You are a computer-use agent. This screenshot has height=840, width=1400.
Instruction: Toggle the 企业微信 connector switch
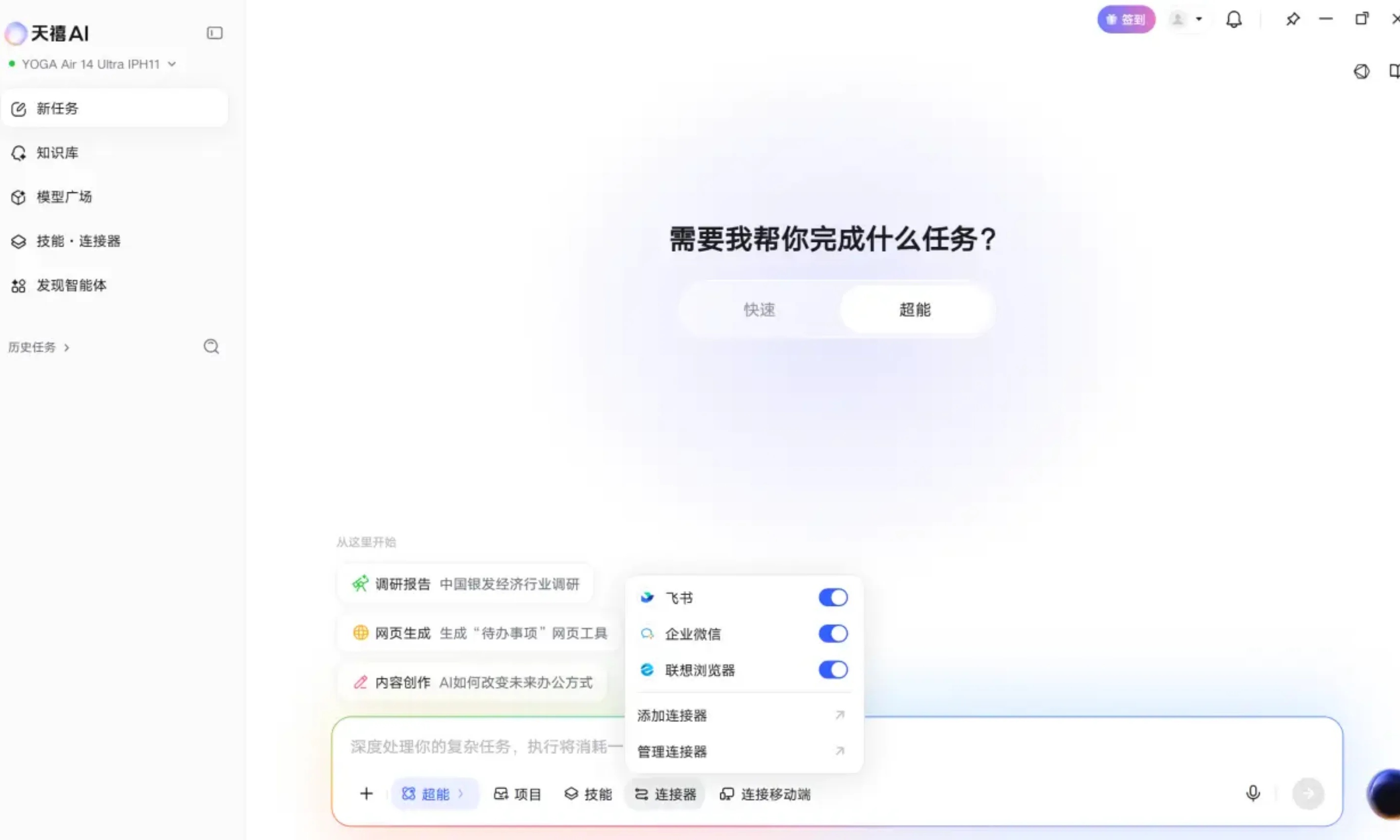click(833, 633)
